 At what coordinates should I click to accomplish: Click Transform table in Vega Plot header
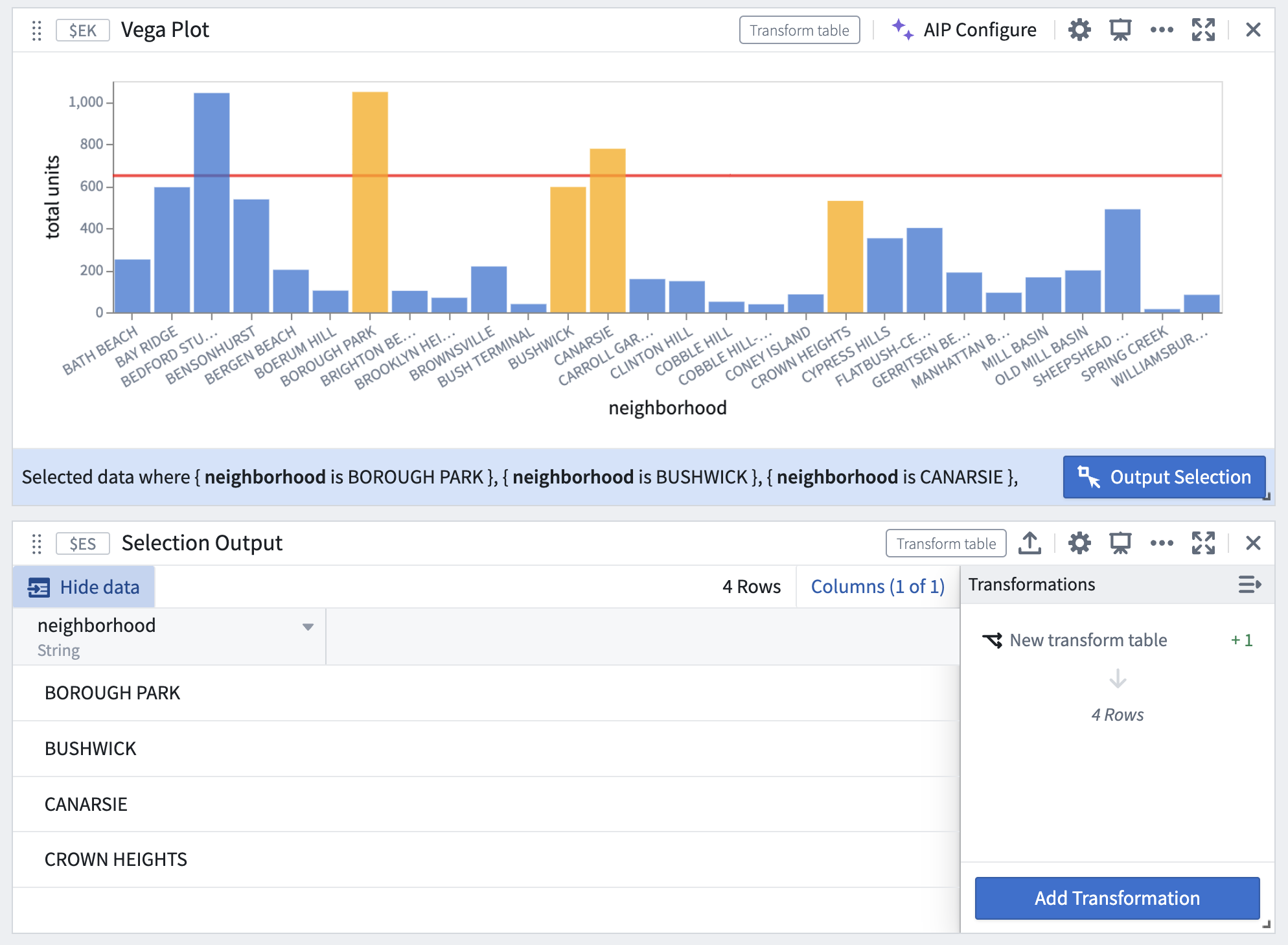[799, 30]
